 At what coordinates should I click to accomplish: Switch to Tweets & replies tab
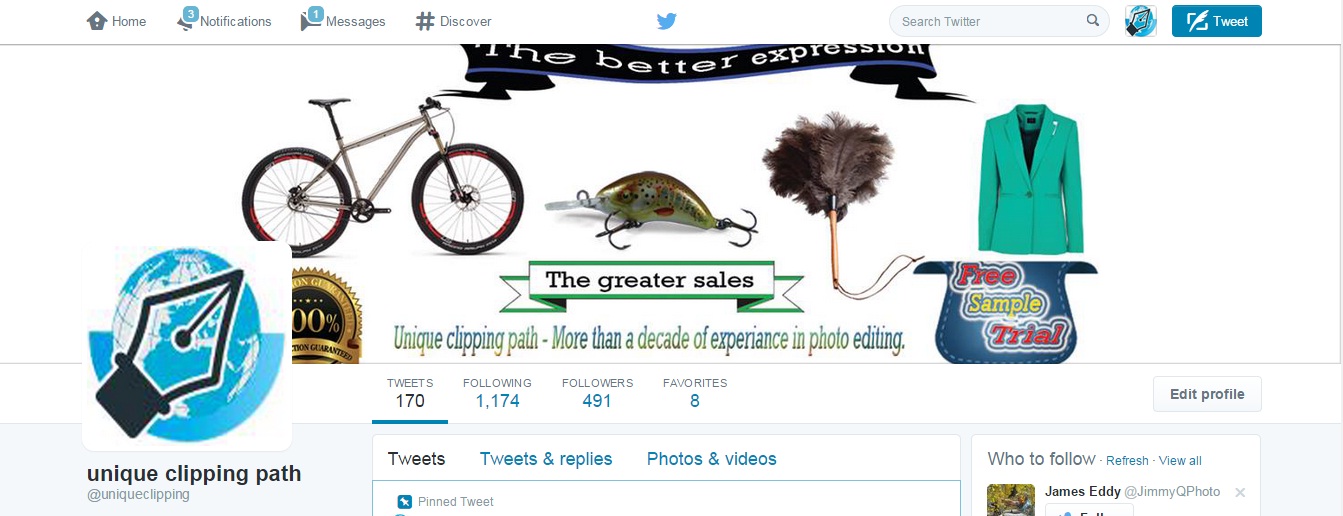(x=546, y=459)
